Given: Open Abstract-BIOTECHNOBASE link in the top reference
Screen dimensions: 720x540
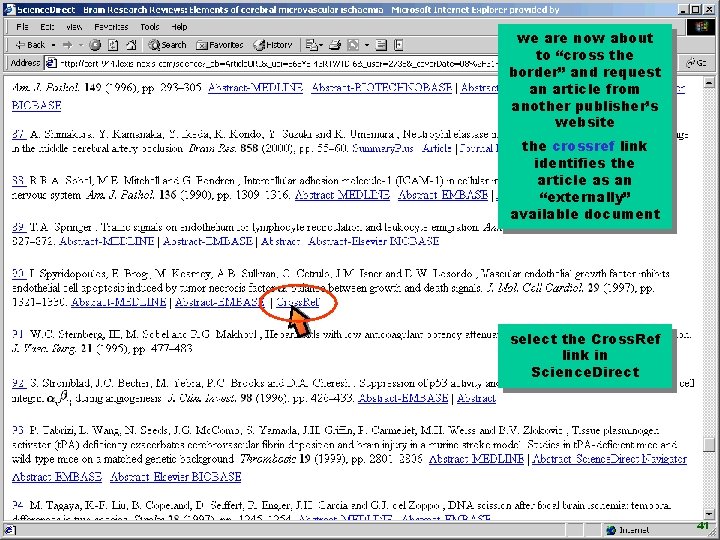Looking at the screenshot, I should (382, 87).
